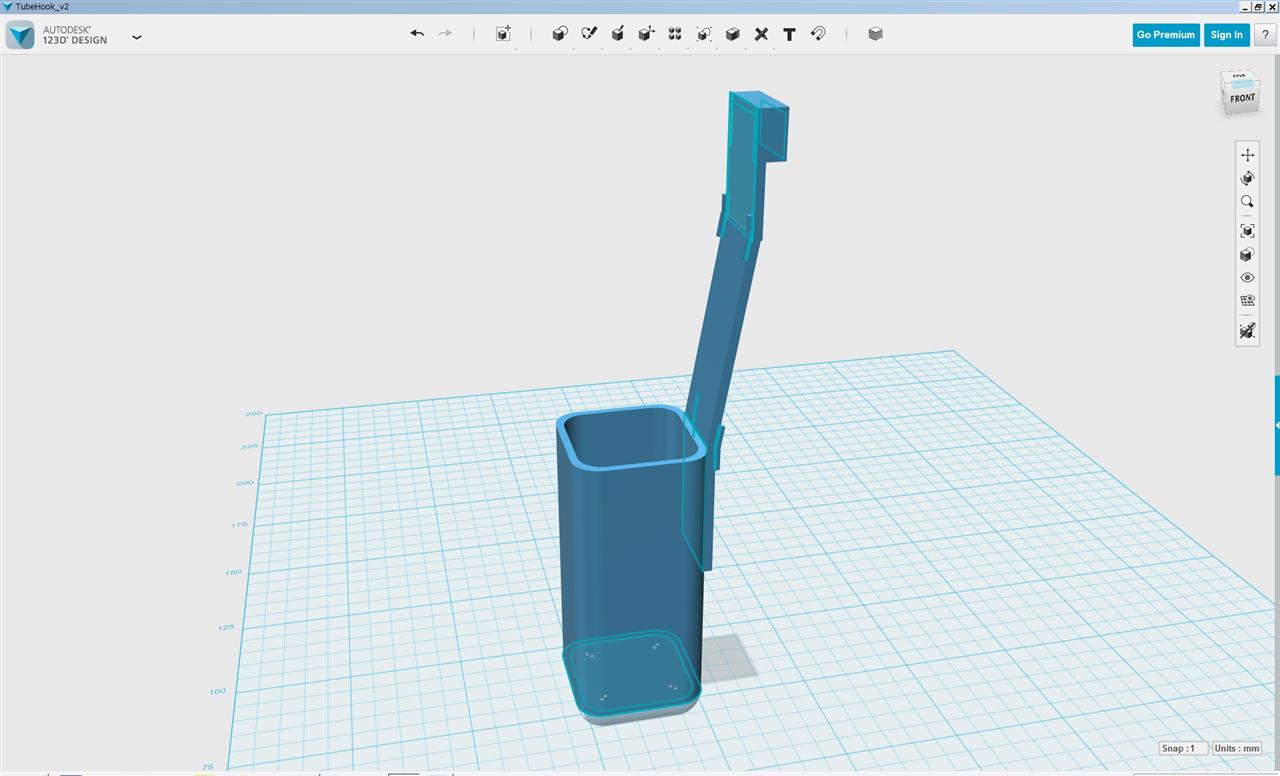Select the angled hook arm model
Viewport: 1280px width, 776px height.
pos(722,330)
